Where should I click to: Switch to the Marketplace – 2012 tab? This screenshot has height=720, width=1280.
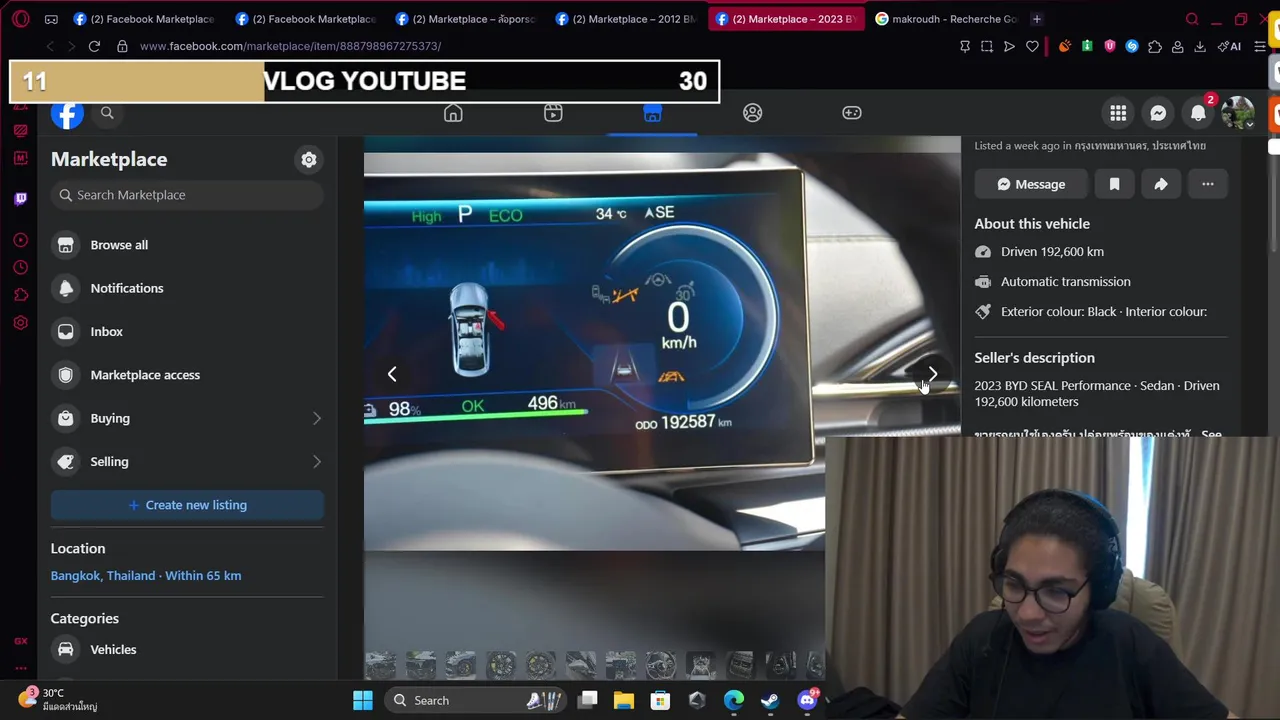[629, 19]
